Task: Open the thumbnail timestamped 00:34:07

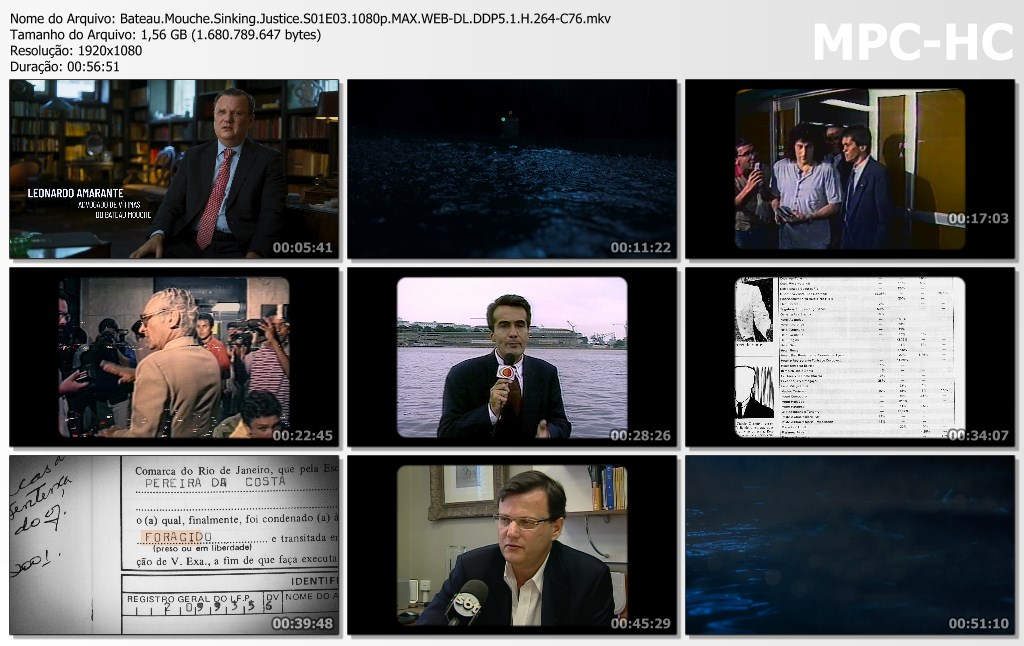Action: click(x=850, y=357)
